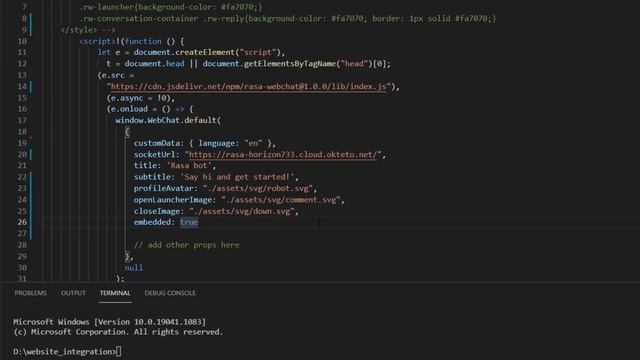Follow the rasa-horizon733 okteto socketUrl link
This screenshot has height=360, width=640.
coord(283,155)
